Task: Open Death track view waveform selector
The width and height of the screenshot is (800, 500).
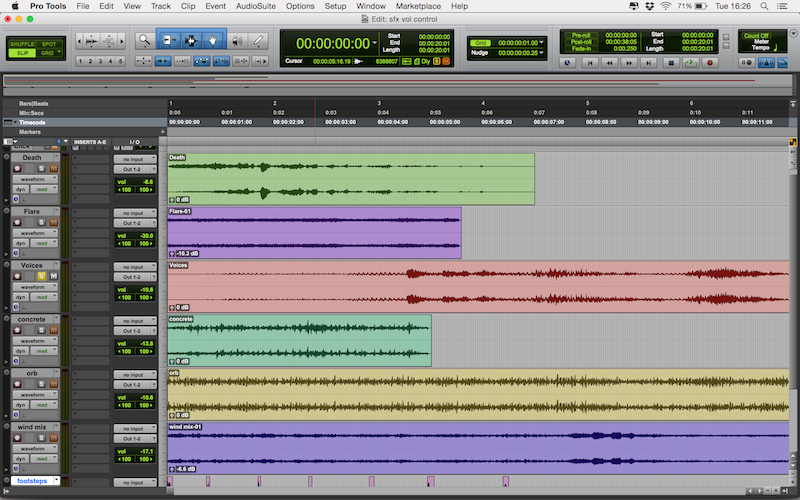Action: (x=35, y=179)
